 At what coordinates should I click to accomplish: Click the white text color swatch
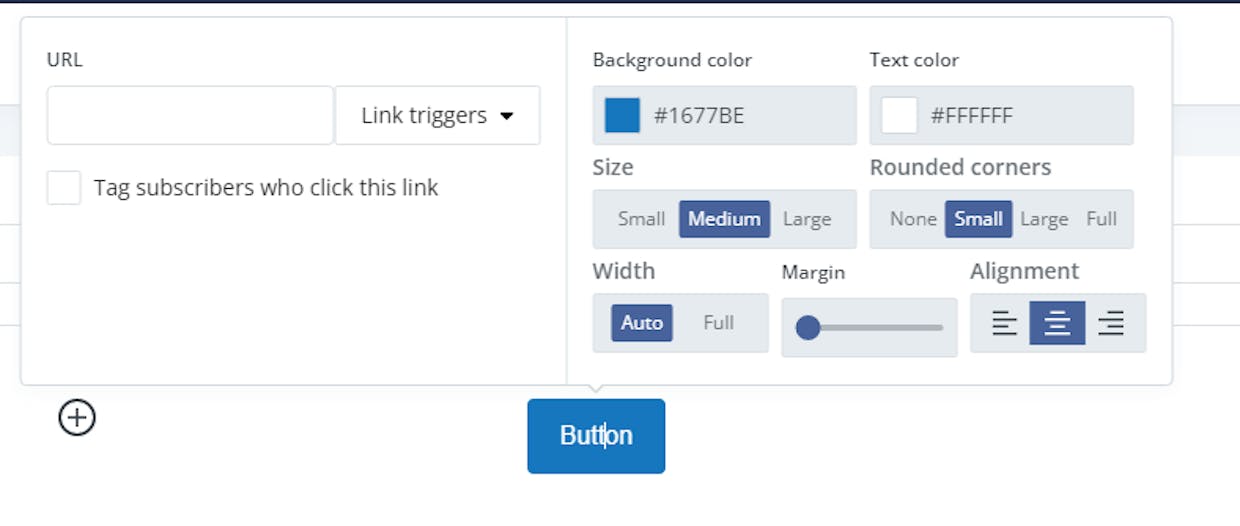[899, 115]
